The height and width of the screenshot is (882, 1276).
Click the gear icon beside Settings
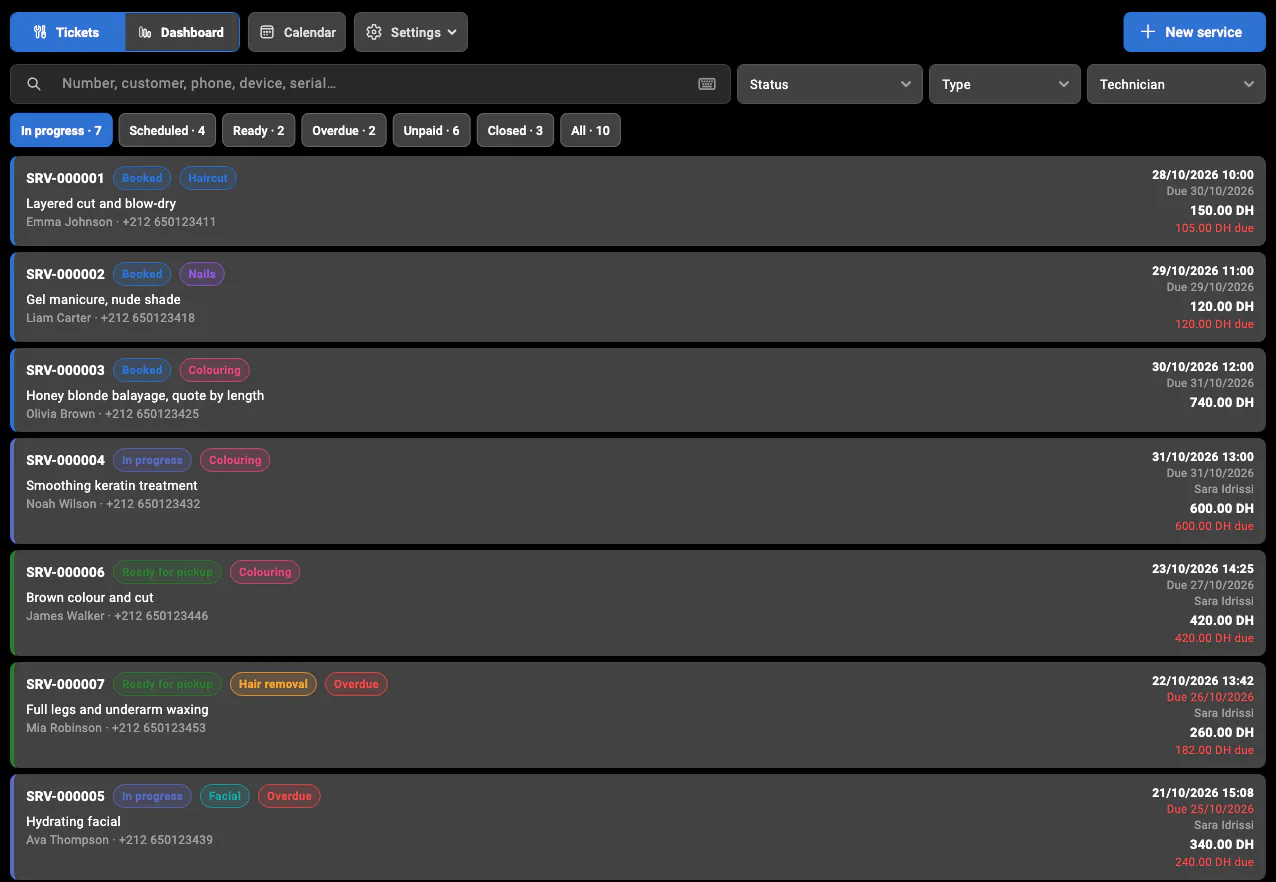pyautogui.click(x=374, y=32)
